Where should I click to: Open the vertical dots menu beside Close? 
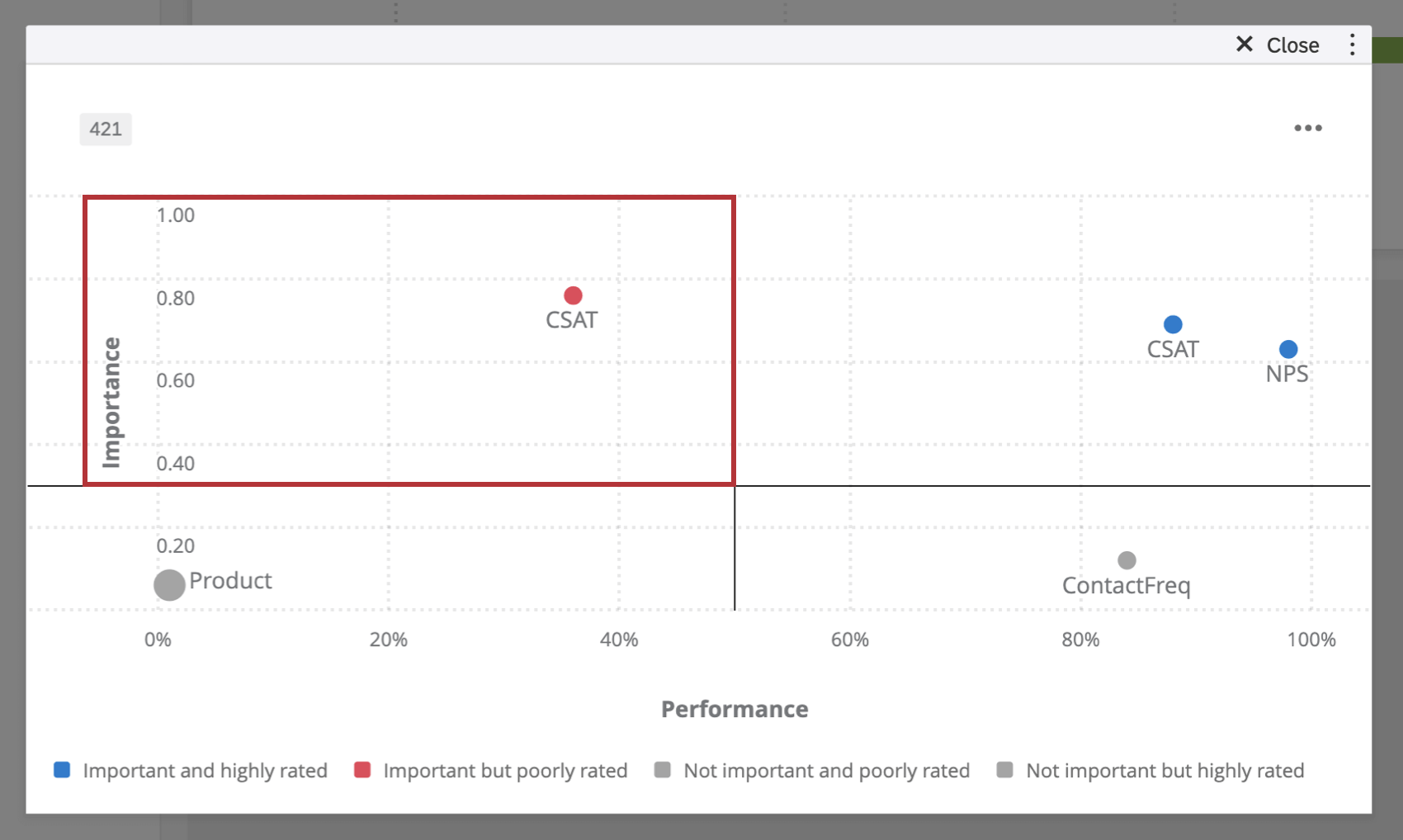point(1353,45)
